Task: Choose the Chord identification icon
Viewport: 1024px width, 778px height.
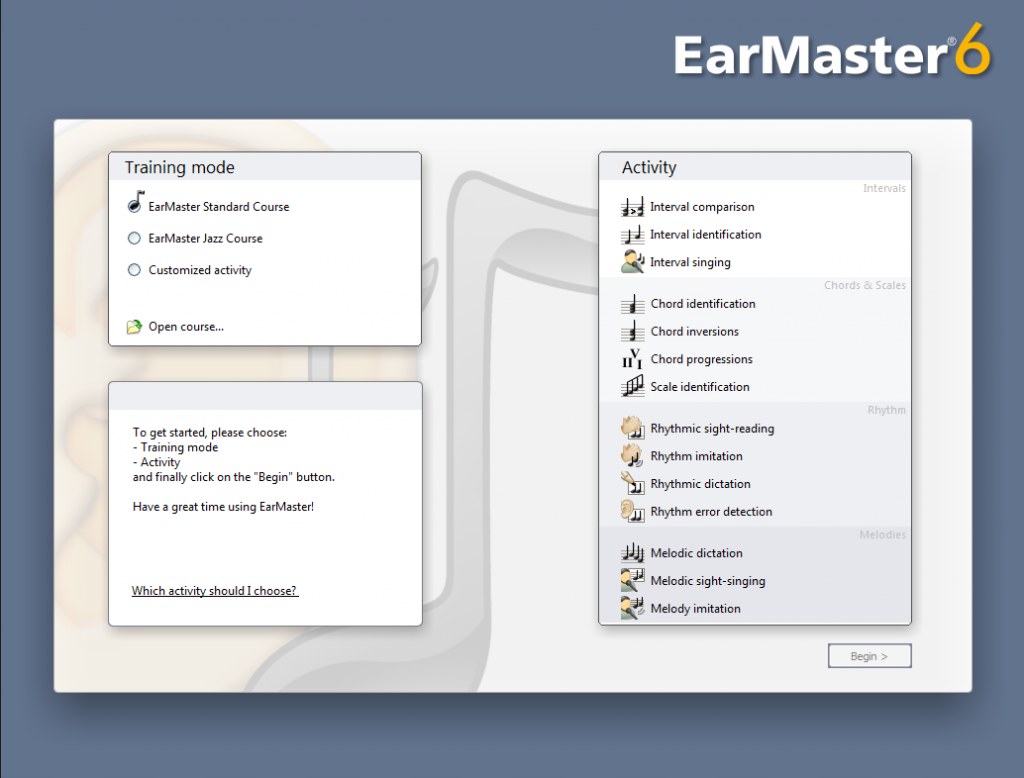Action: pyautogui.click(x=632, y=304)
